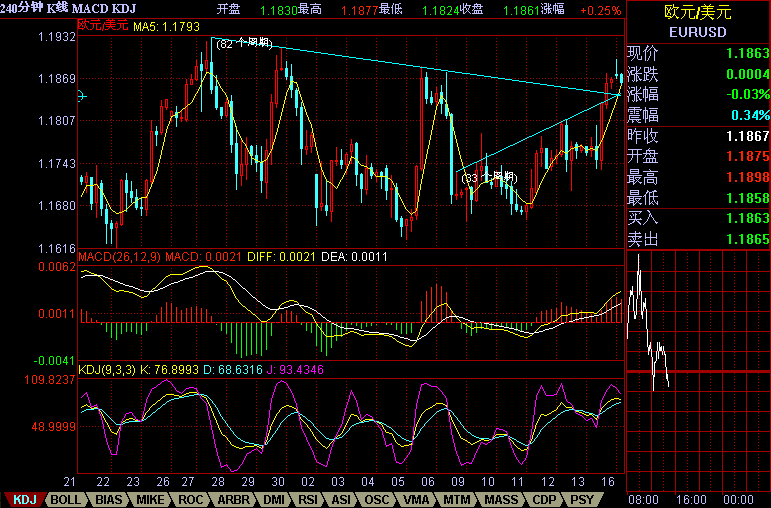
Task: Open the ASI indicator tab
Action: point(341,500)
